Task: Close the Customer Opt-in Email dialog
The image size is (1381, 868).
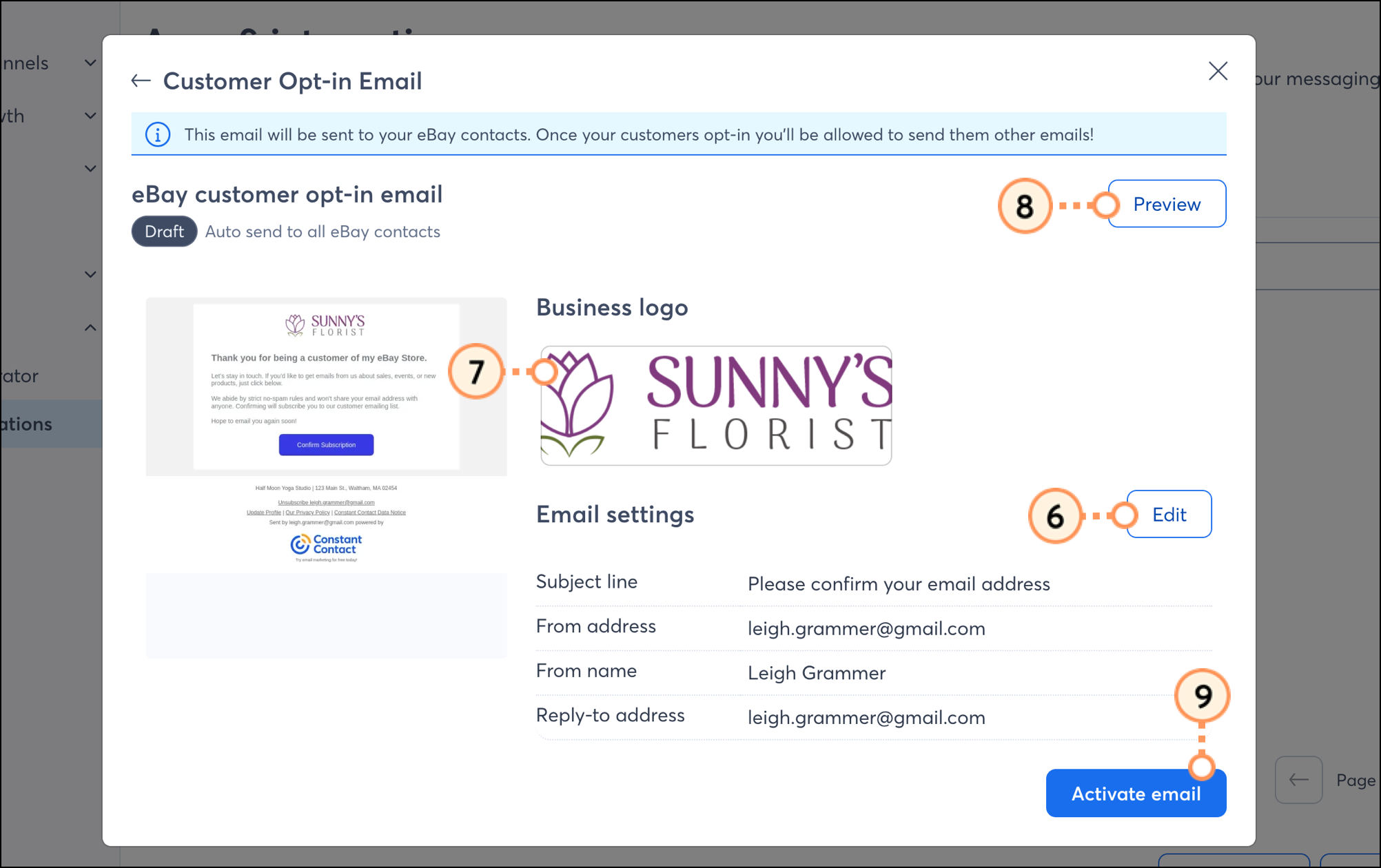Action: coord(1218,71)
